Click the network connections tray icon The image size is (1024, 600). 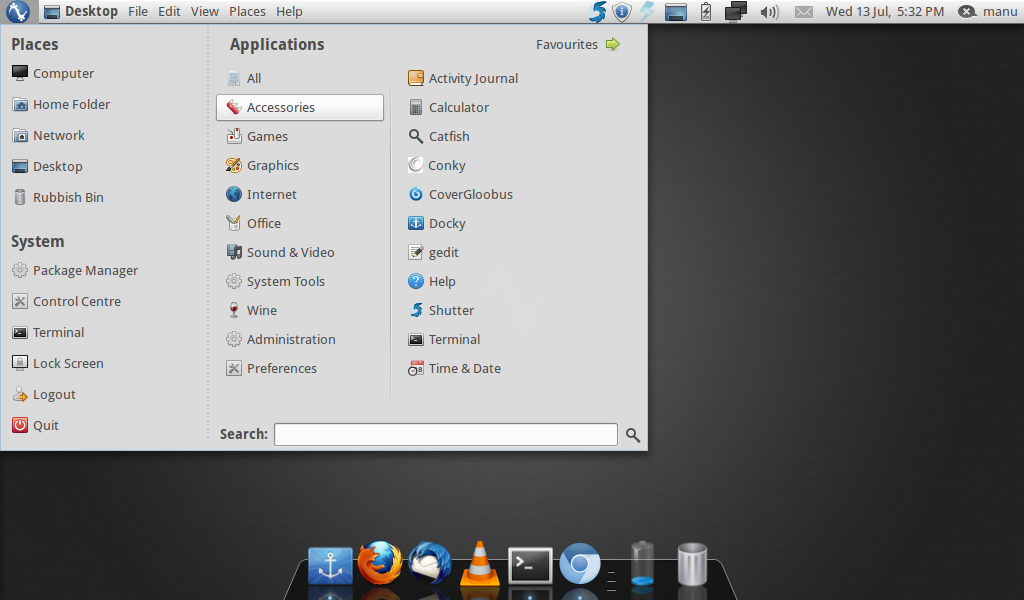pos(735,12)
